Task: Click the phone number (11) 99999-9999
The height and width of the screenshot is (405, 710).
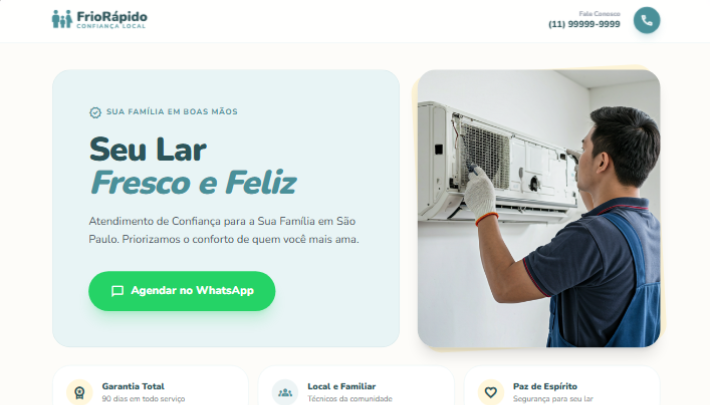Action: coord(584,24)
